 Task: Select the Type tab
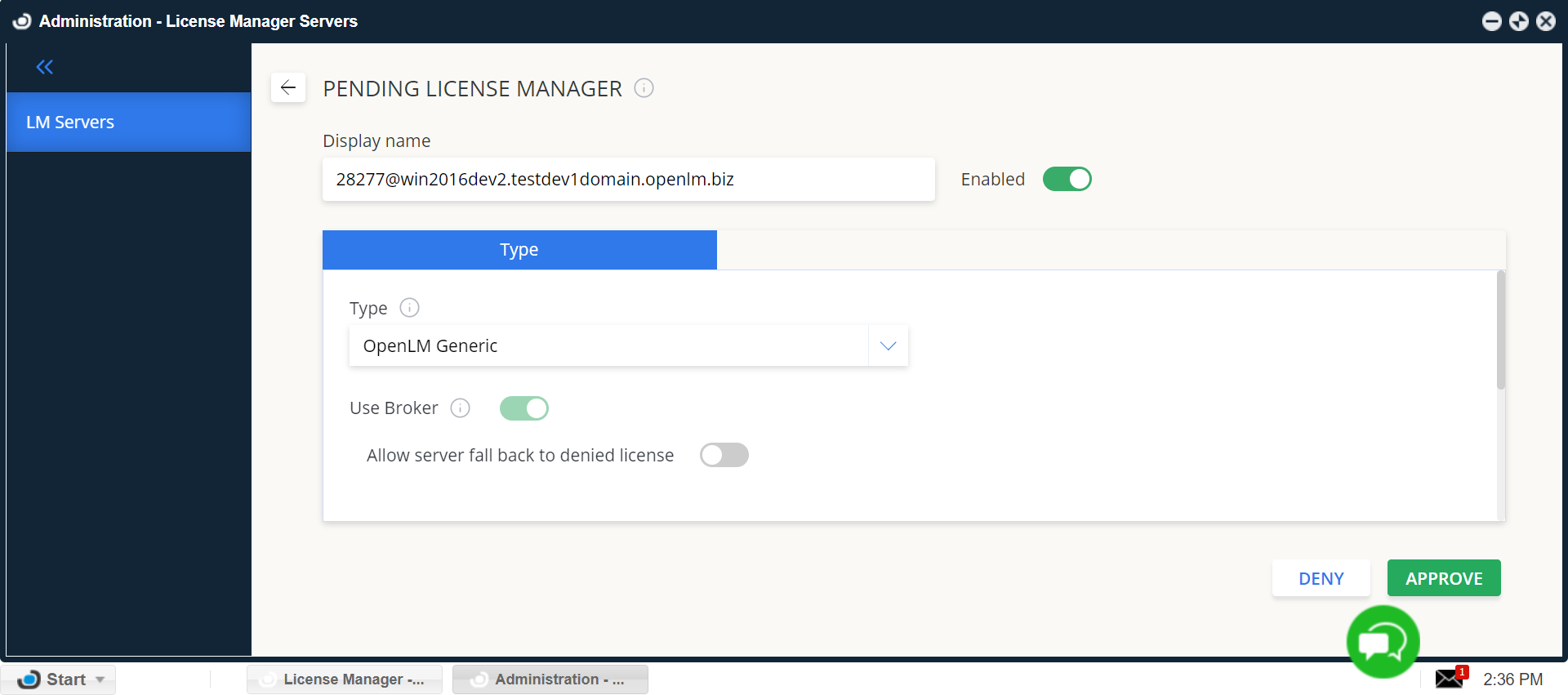[519, 250]
